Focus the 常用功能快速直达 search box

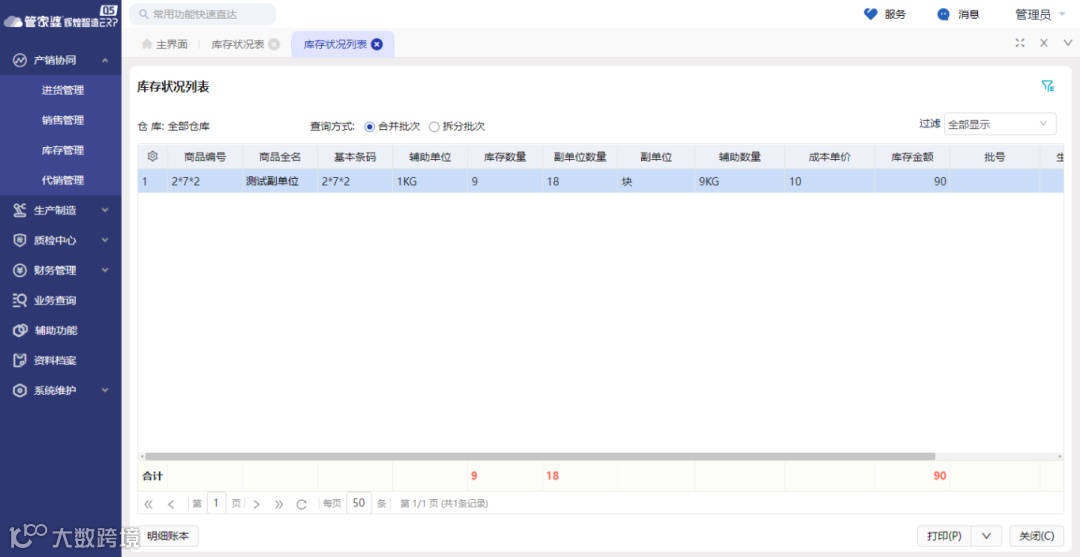pos(202,14)
